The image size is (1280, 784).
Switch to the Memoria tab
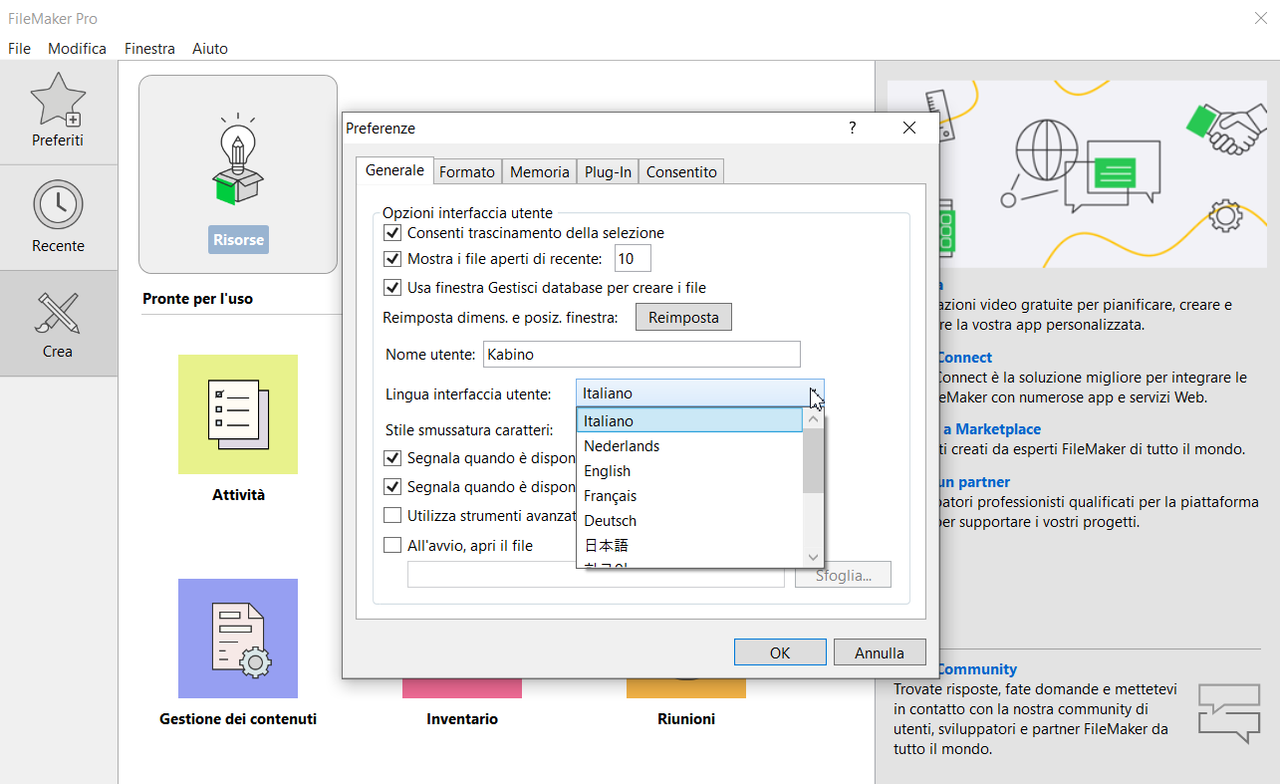click(539, 172)
